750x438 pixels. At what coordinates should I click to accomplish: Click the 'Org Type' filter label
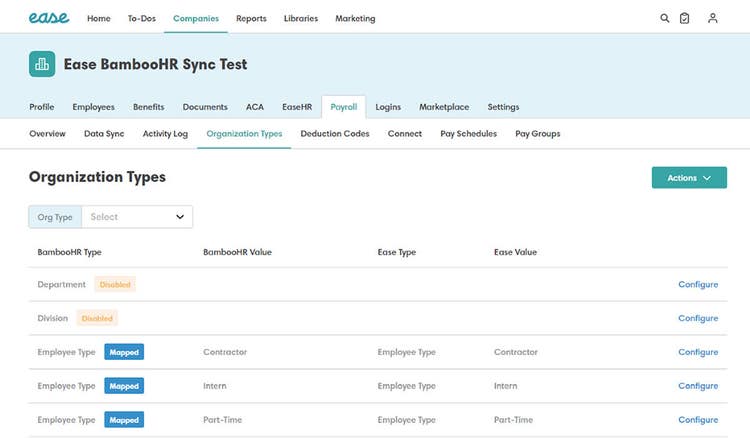[x=55, y=217]
